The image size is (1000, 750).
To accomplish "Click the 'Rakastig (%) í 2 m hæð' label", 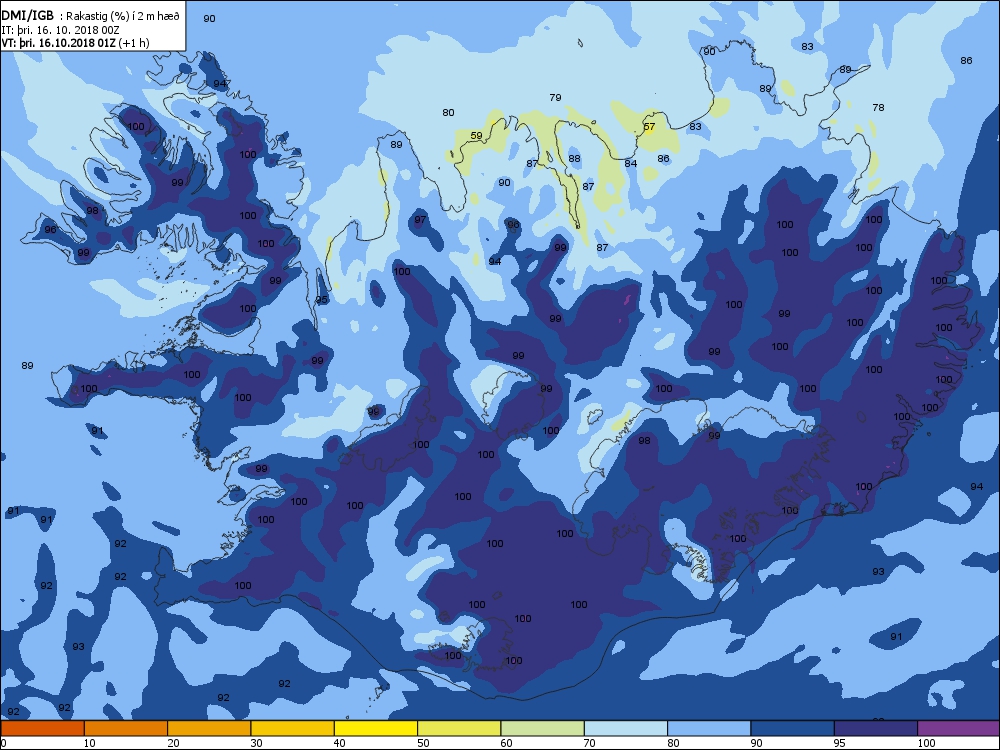I will (x=122, y=17).
